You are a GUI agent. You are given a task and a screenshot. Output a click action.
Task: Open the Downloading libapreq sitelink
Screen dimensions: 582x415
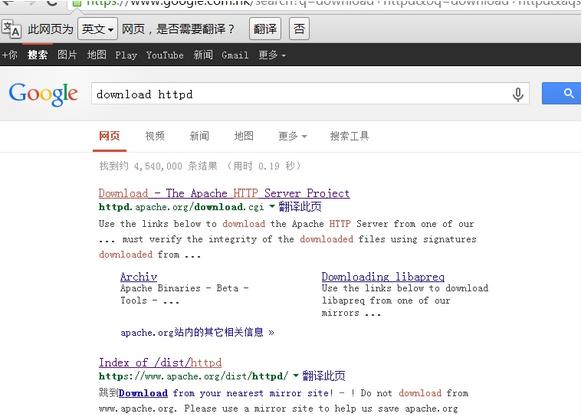pos(383,277)
